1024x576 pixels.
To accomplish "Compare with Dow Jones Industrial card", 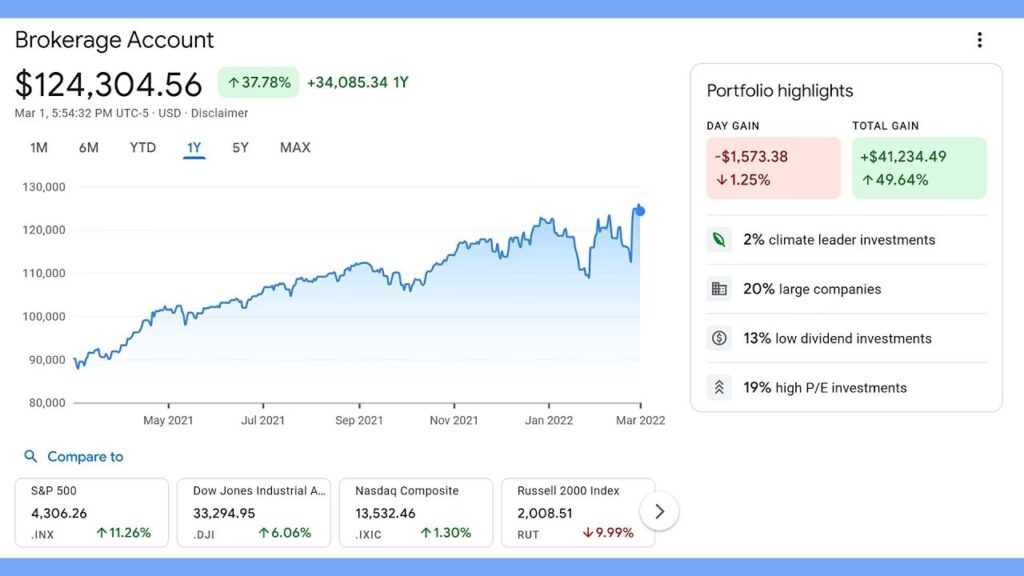I will (253, 512).
